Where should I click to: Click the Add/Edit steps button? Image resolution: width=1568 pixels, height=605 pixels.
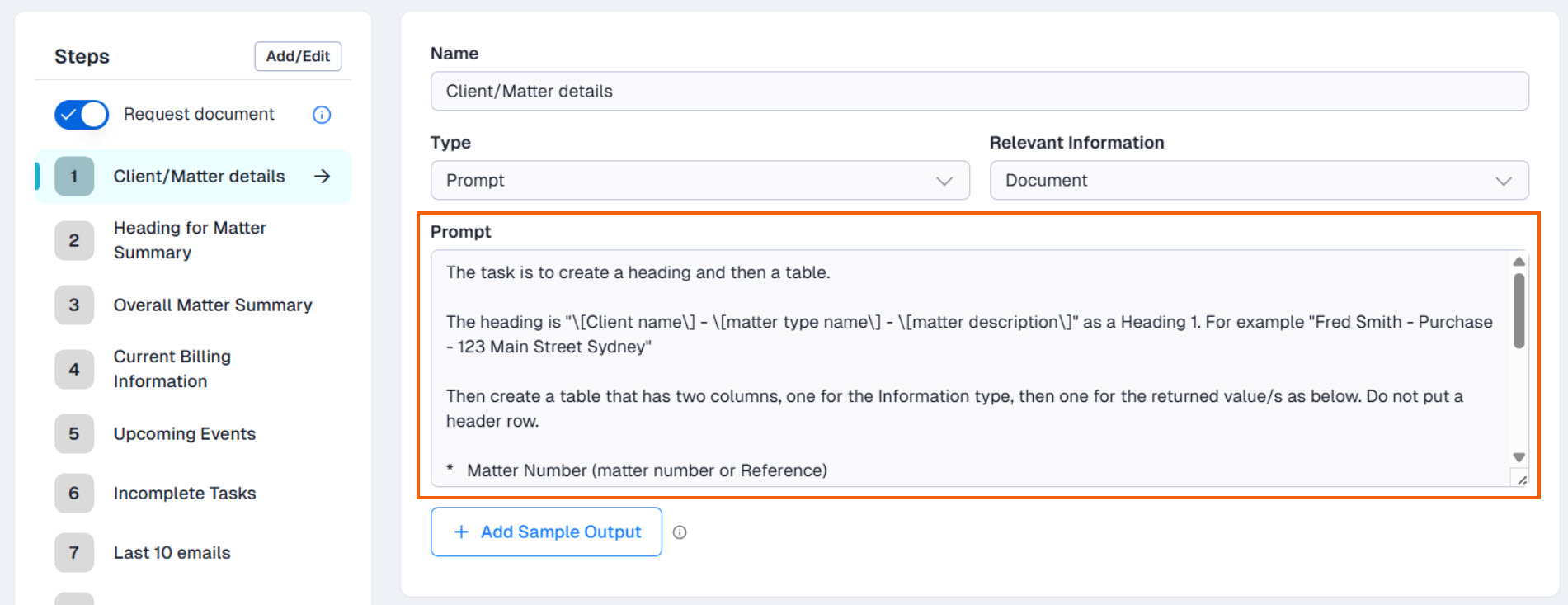(298, 56)
